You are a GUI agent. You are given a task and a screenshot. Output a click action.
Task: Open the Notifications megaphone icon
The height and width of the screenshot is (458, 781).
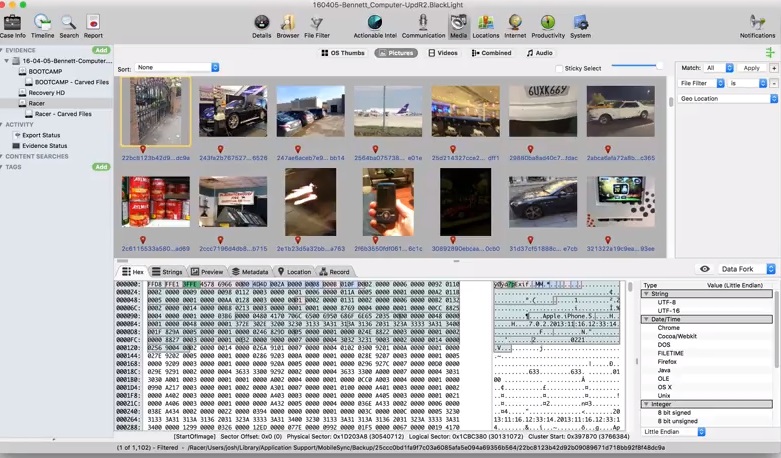coord(757,21)
